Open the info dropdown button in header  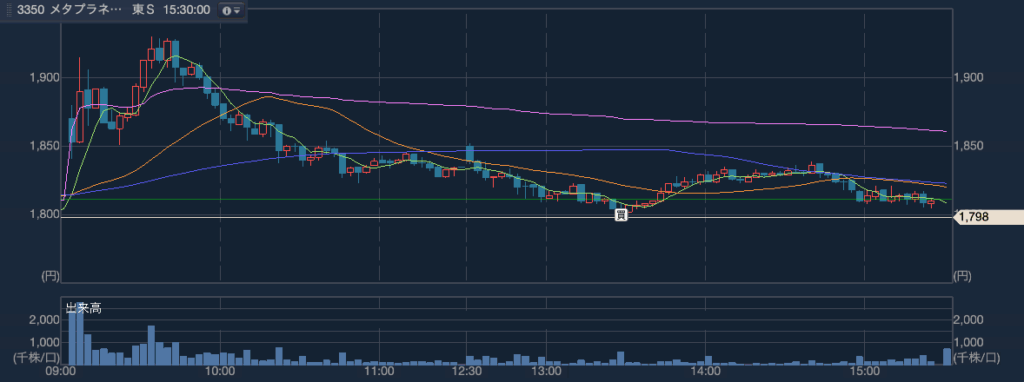[x=231, y=10]
